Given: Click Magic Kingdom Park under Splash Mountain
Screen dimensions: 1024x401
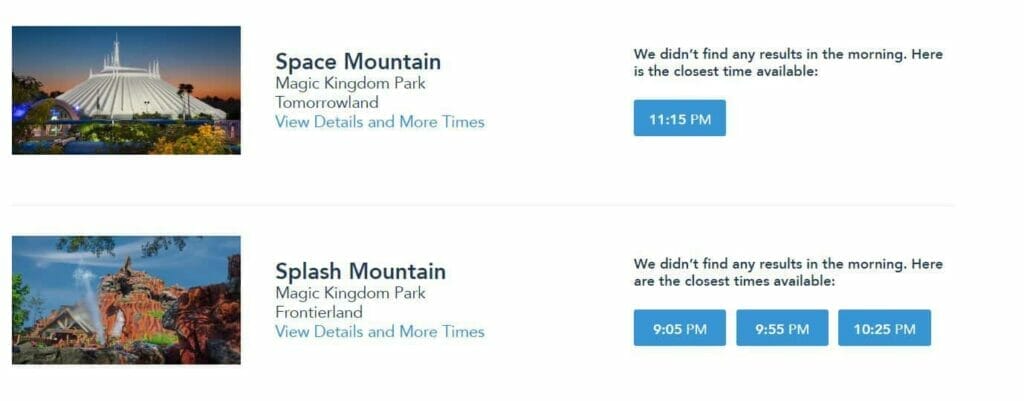Looking at the screenshot, I should click(x=350, y=293).
